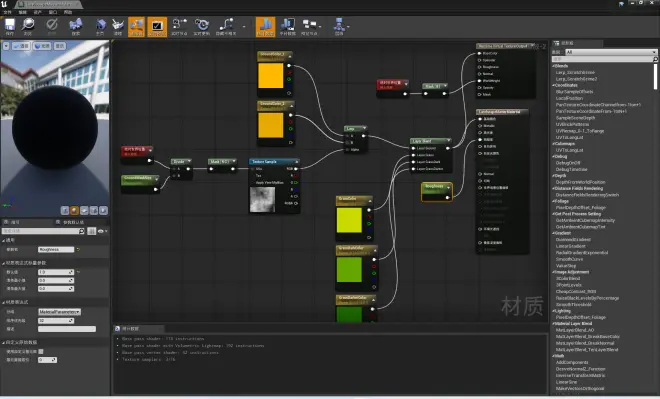Click the Palette panel scrollbar
This screenshot has height=399, width=660.
pyautogui.click(x=655, y=77)
